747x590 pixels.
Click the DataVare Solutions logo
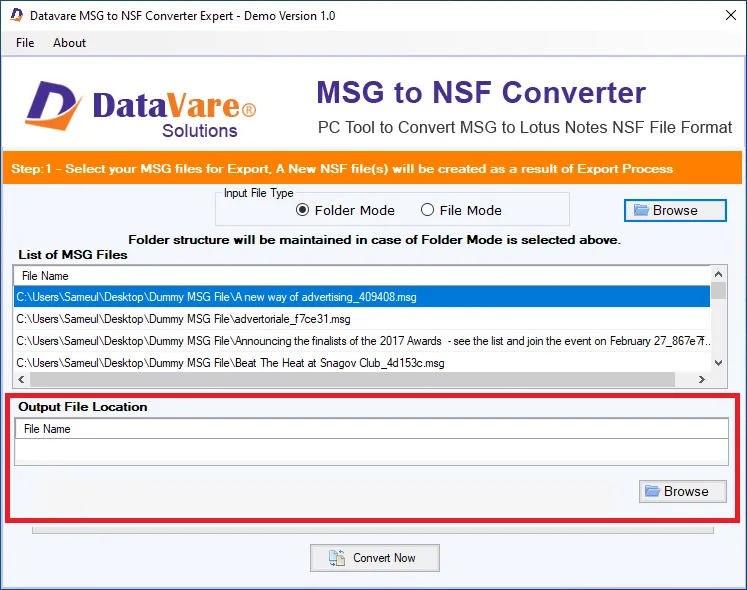[x=141, y=110]
